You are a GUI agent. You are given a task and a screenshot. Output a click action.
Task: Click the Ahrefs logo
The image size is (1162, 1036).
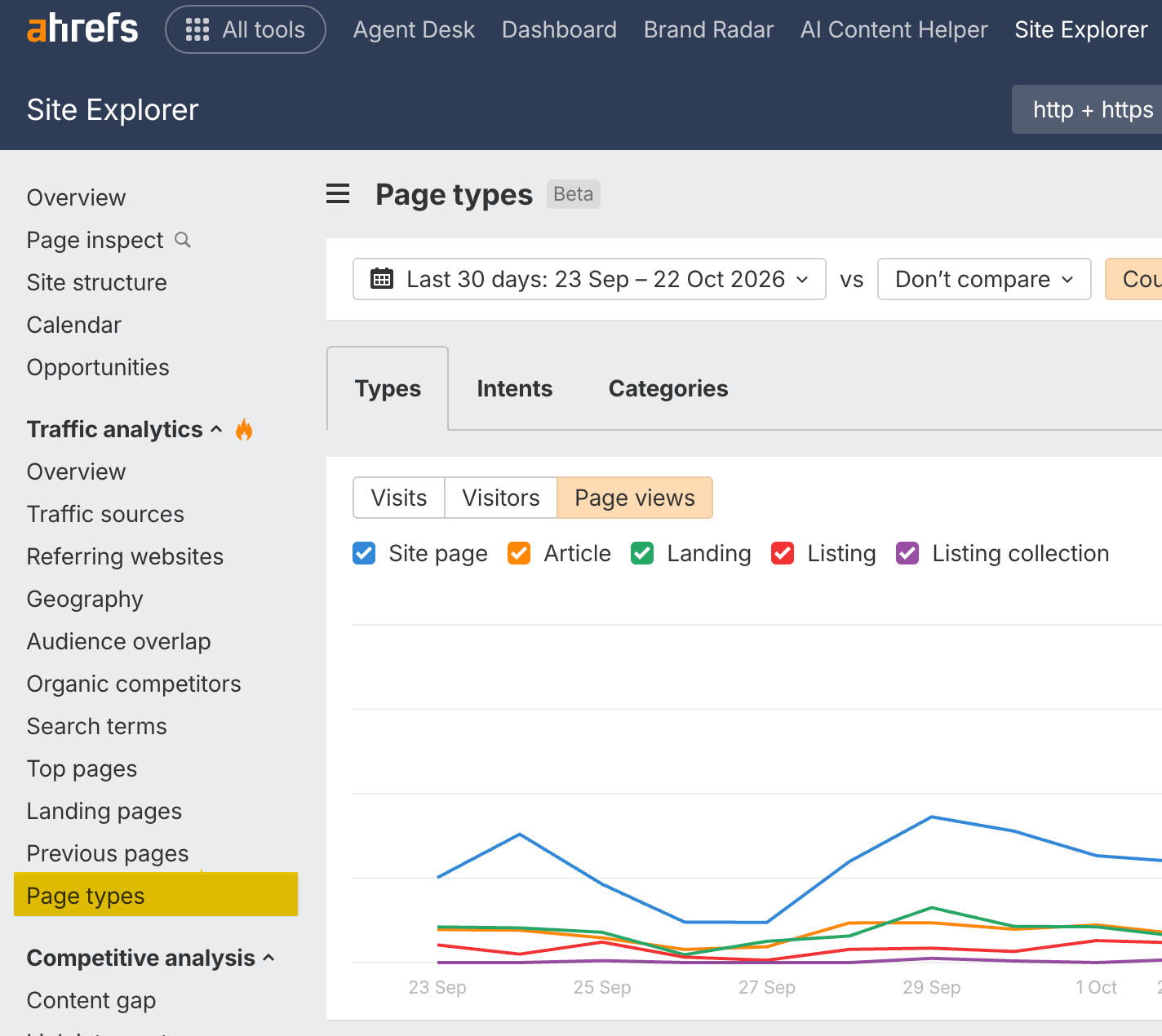[82, 29]
